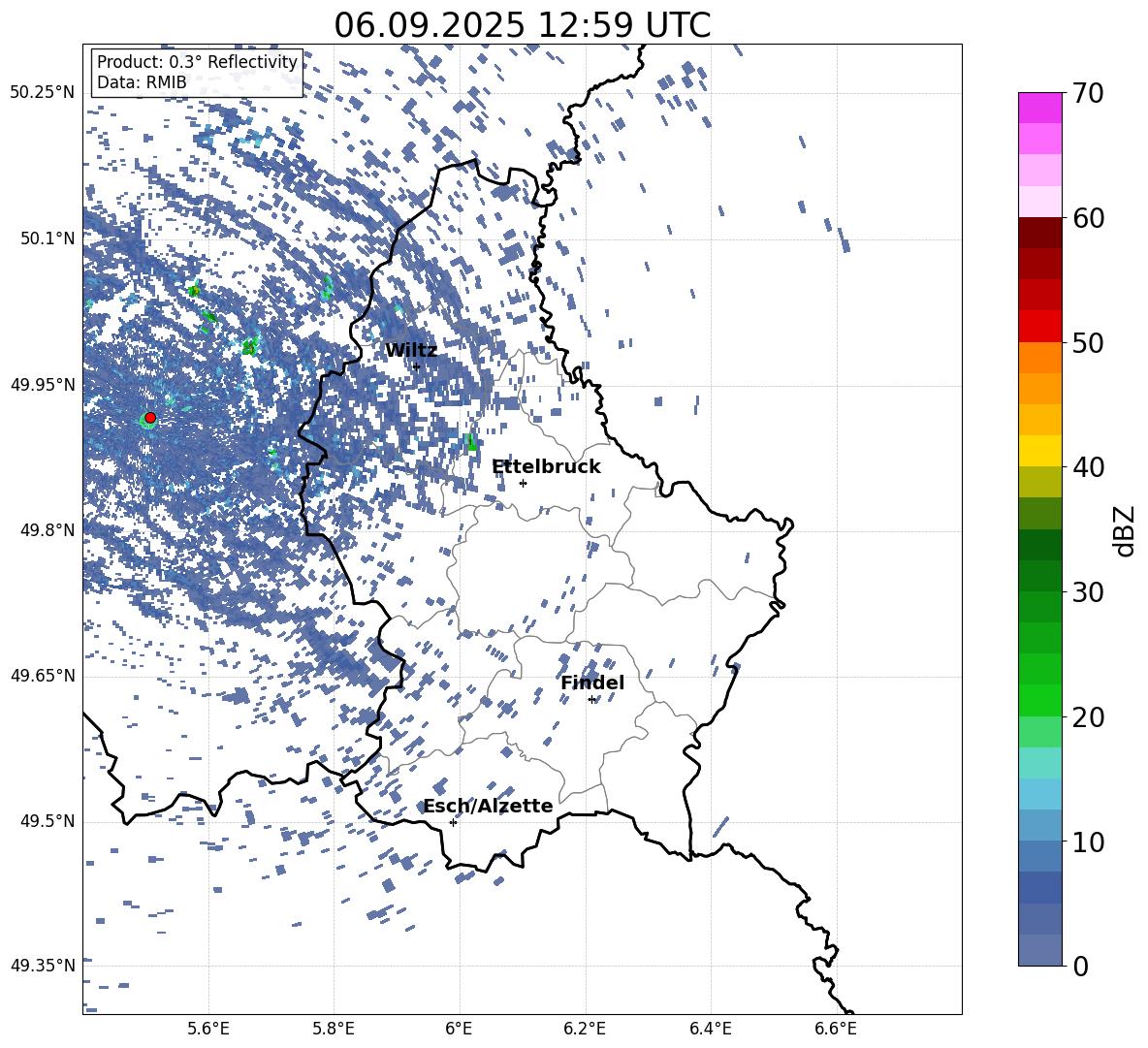Screen dimensions: 1148x1048
Task: Click the longitude label 6°E
Action: tap(459, 1029)
